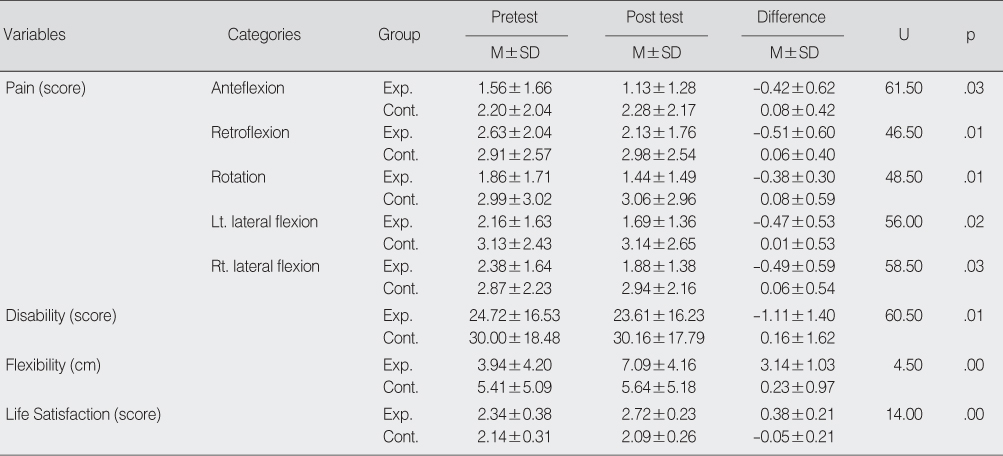Select the Disability (score) row label
This screenshot has height=456, width=1003.
click(x=61, y=316)
